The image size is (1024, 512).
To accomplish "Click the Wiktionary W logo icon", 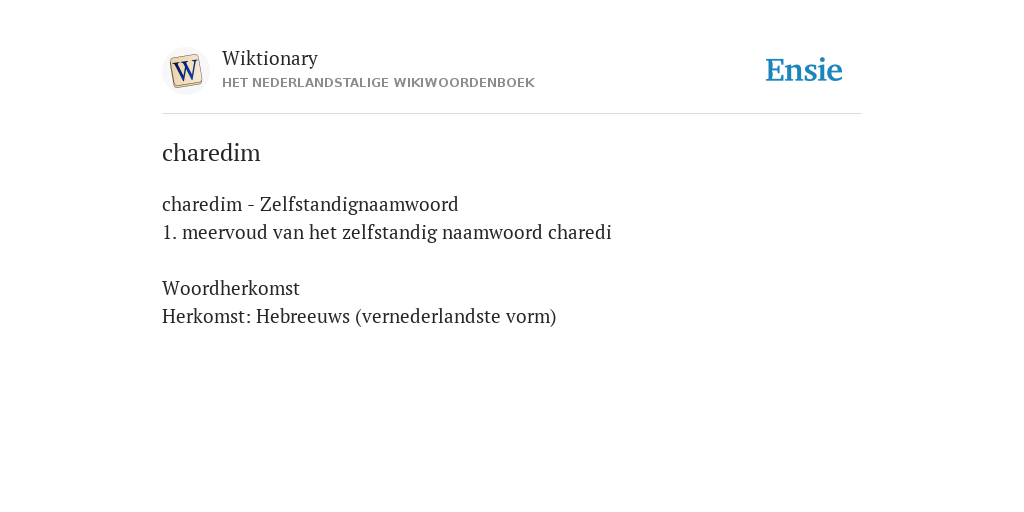I will (x=185, y=71).
